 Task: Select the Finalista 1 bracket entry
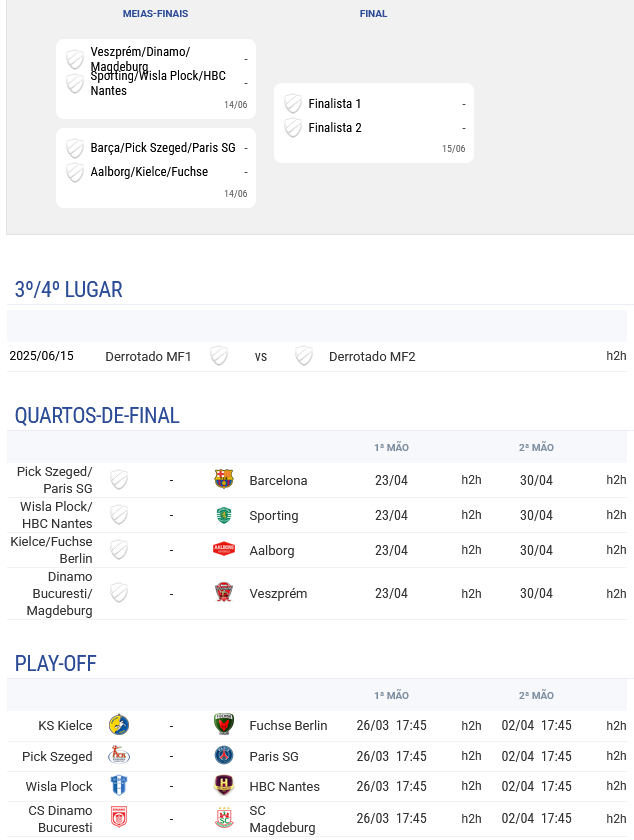[374, 103]
